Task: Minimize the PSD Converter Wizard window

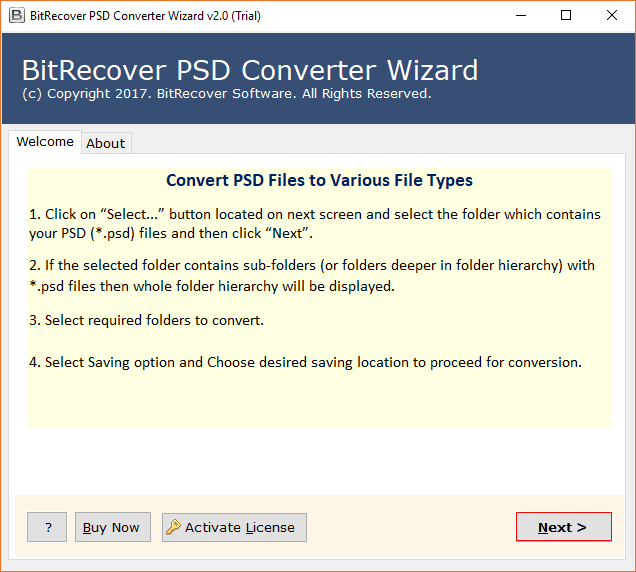Action: 521,16
